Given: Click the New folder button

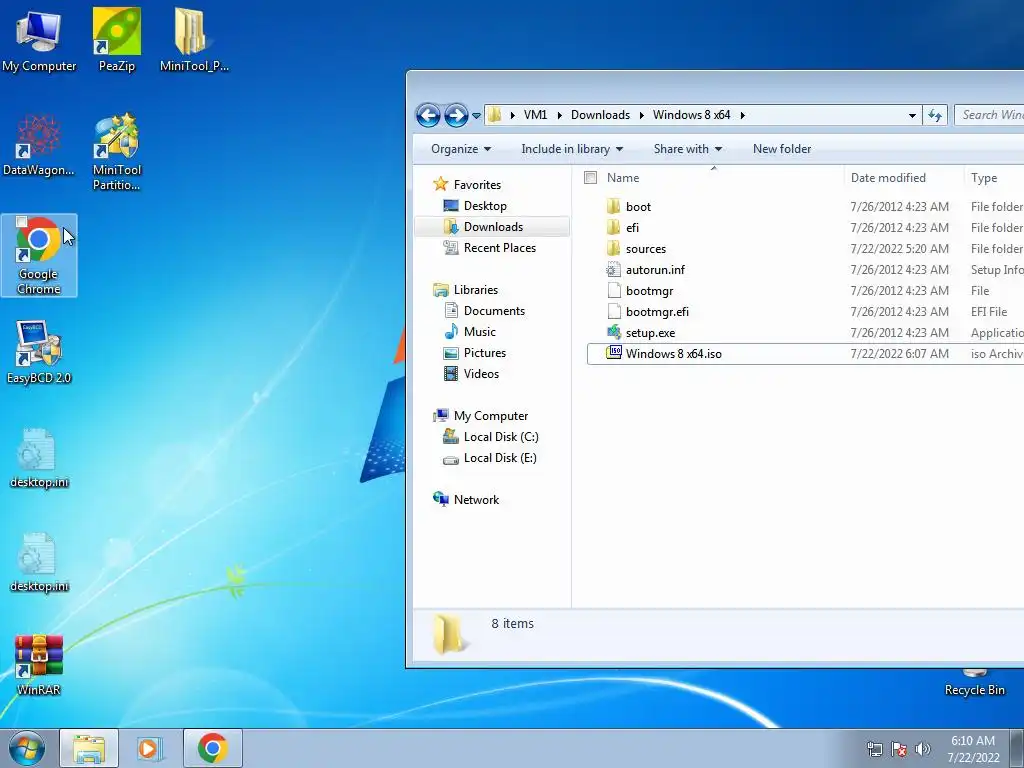Looking at the screenshot, I should coord(782,149).
